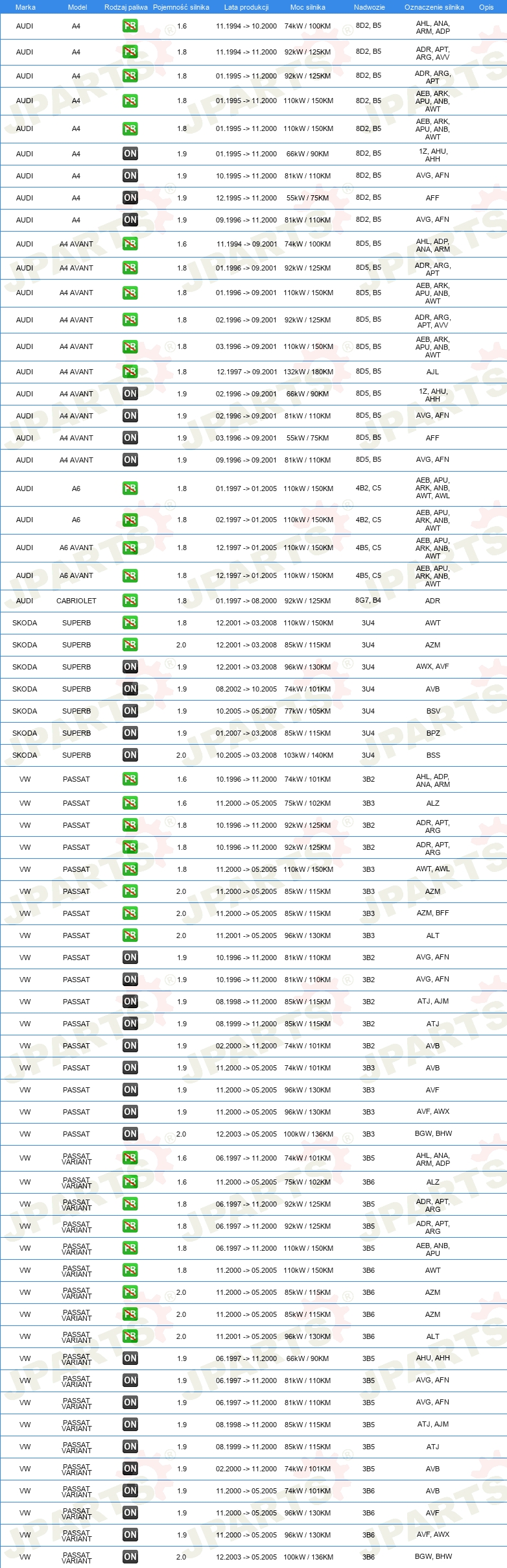507x1568 pixels.
Task: Select the BPZ engine code cell
Action: [433, 733]
